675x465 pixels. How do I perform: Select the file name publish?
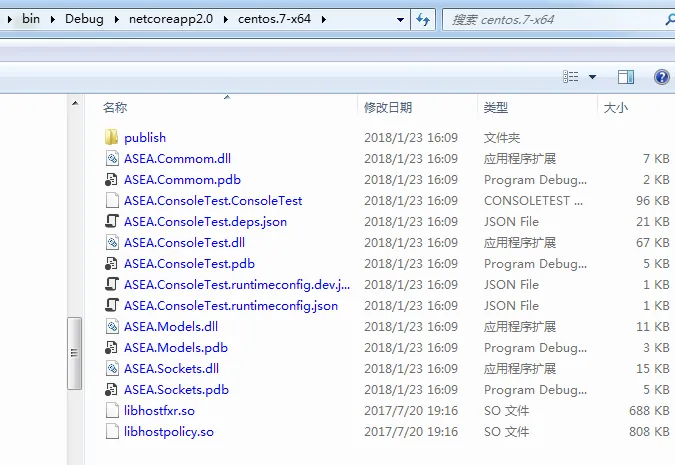[145, 138]
